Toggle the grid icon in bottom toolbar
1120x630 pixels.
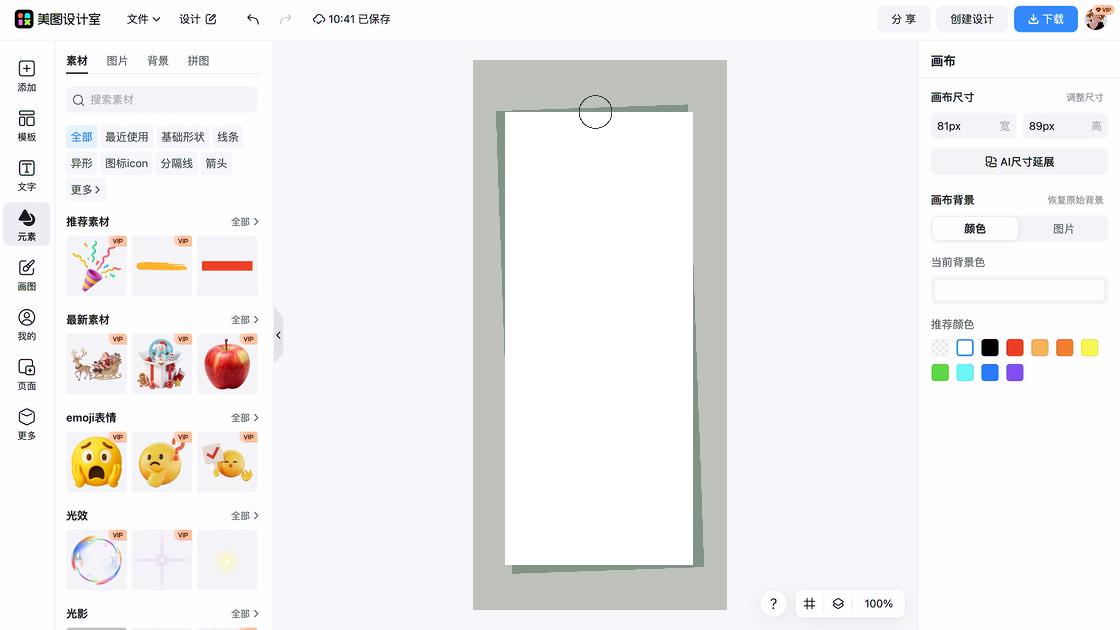click(x=810, y=604)
